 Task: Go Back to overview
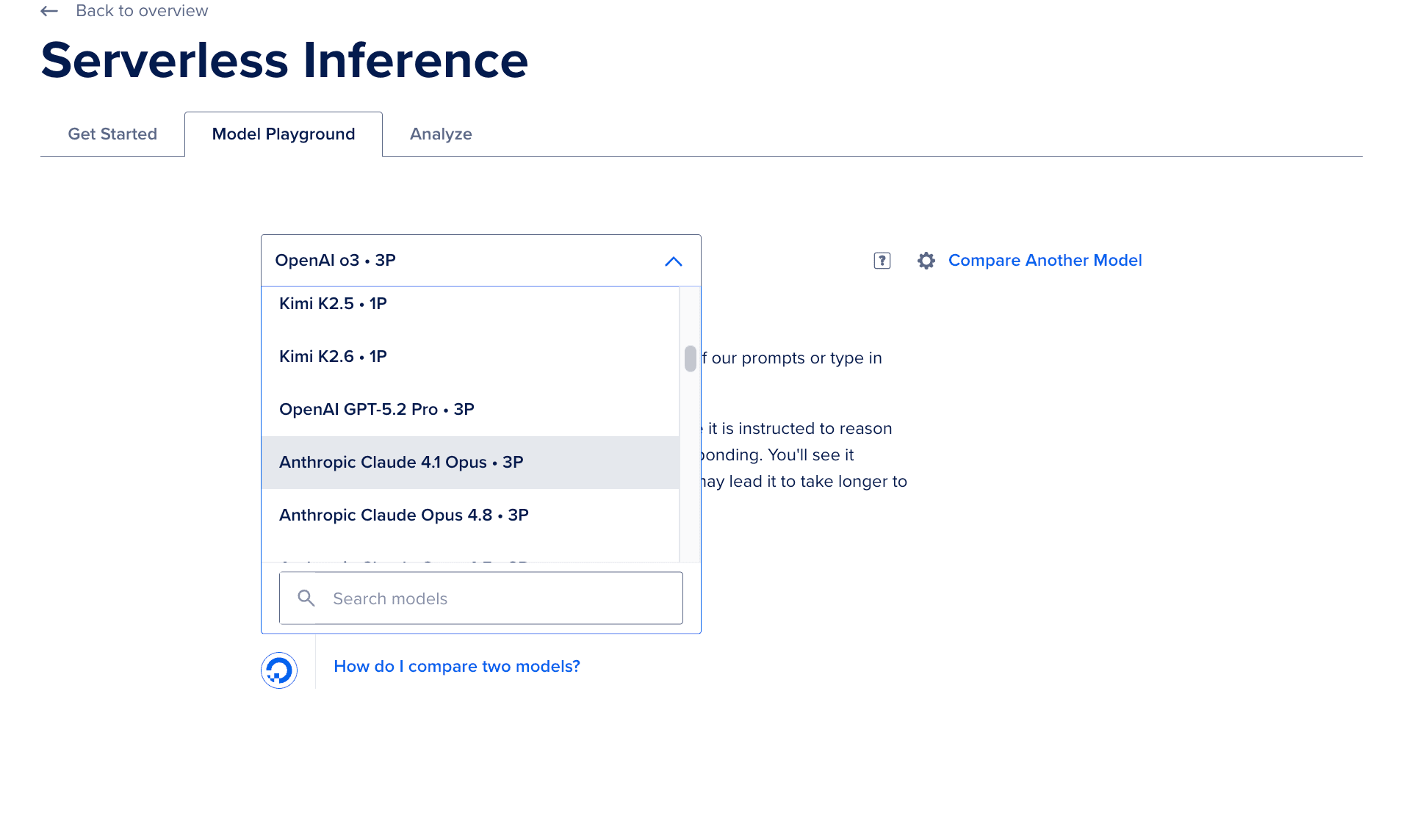[x=142, y=11]
